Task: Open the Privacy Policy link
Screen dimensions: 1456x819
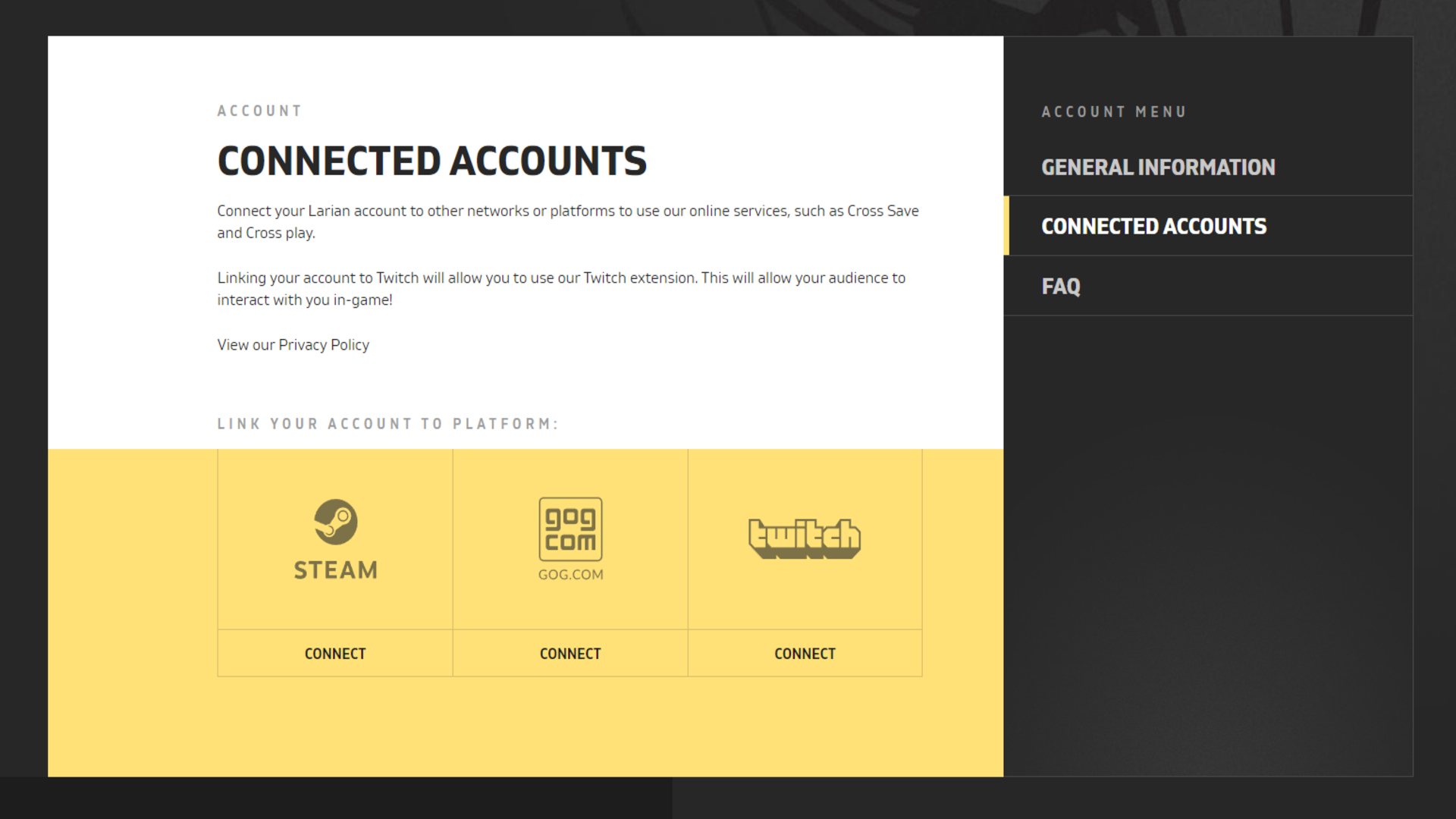Action: pos(324,345)
